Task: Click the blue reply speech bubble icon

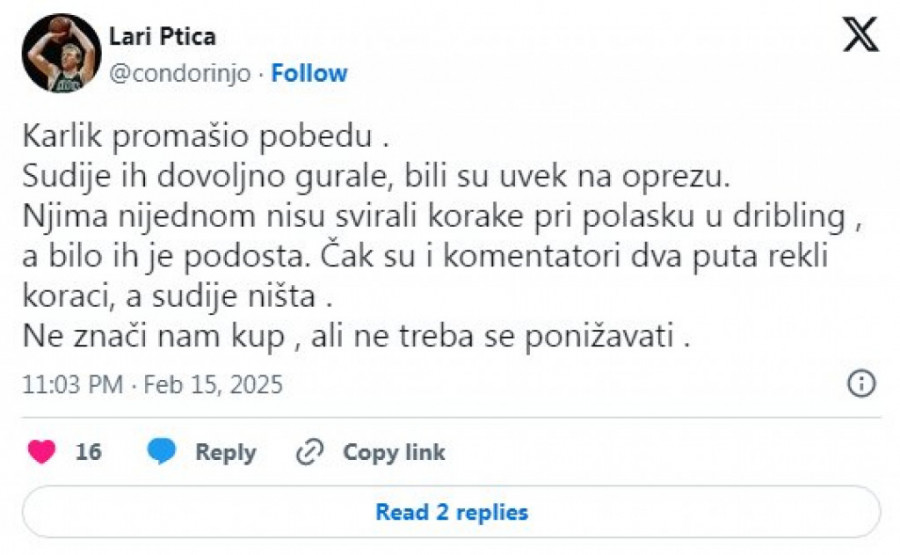Action: pyautogui.click(x=162, y=452)
